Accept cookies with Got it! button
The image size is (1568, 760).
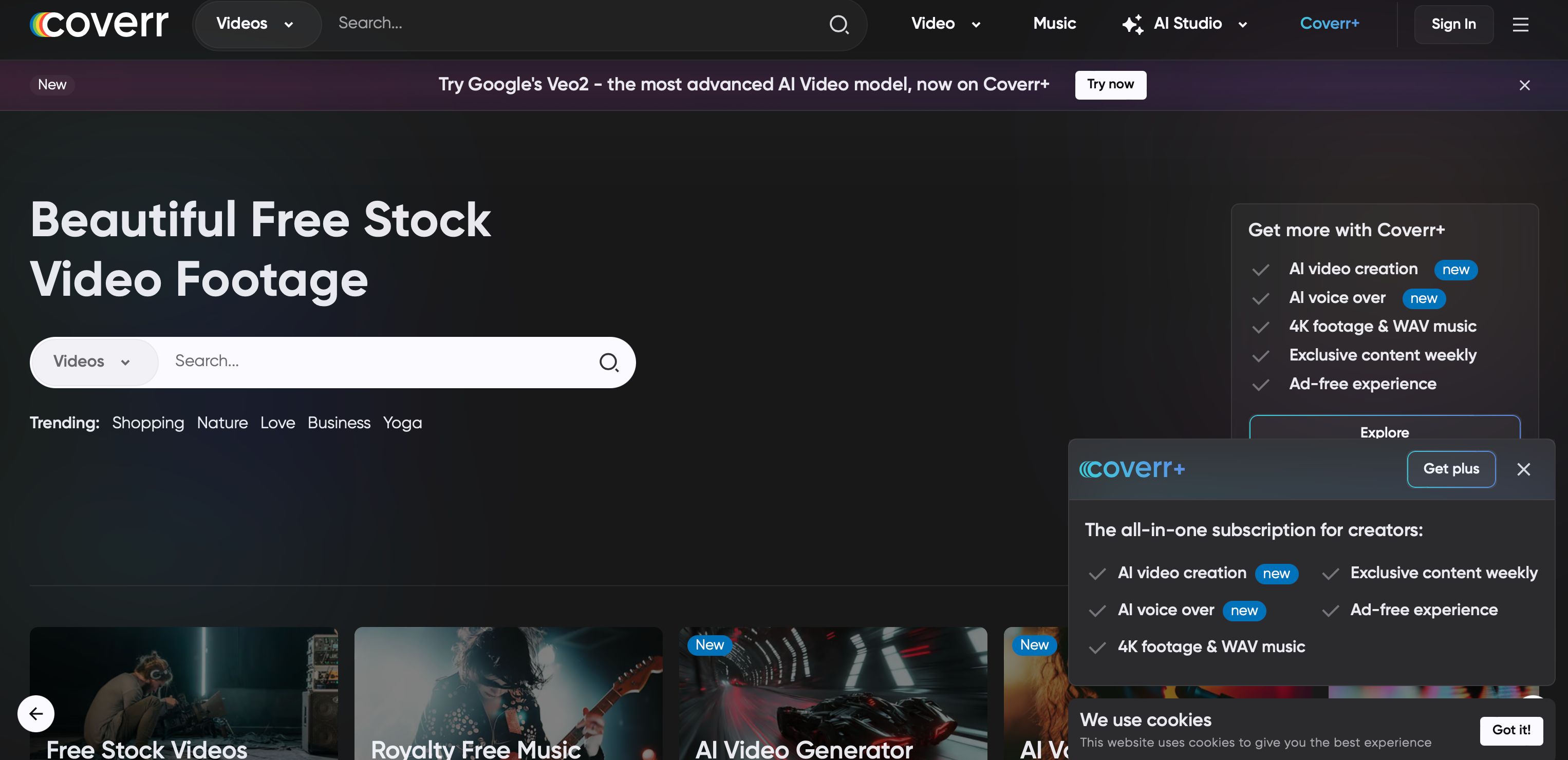coord(1511,730)
